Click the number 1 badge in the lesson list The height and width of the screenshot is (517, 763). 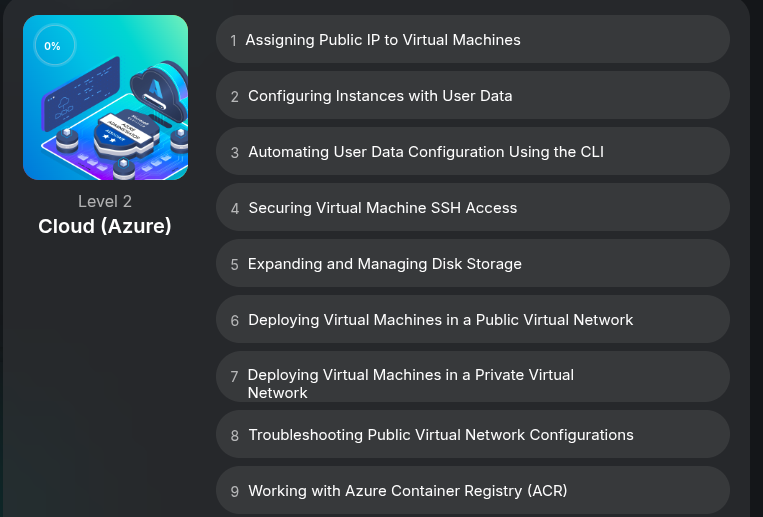(x=233, y=41)
